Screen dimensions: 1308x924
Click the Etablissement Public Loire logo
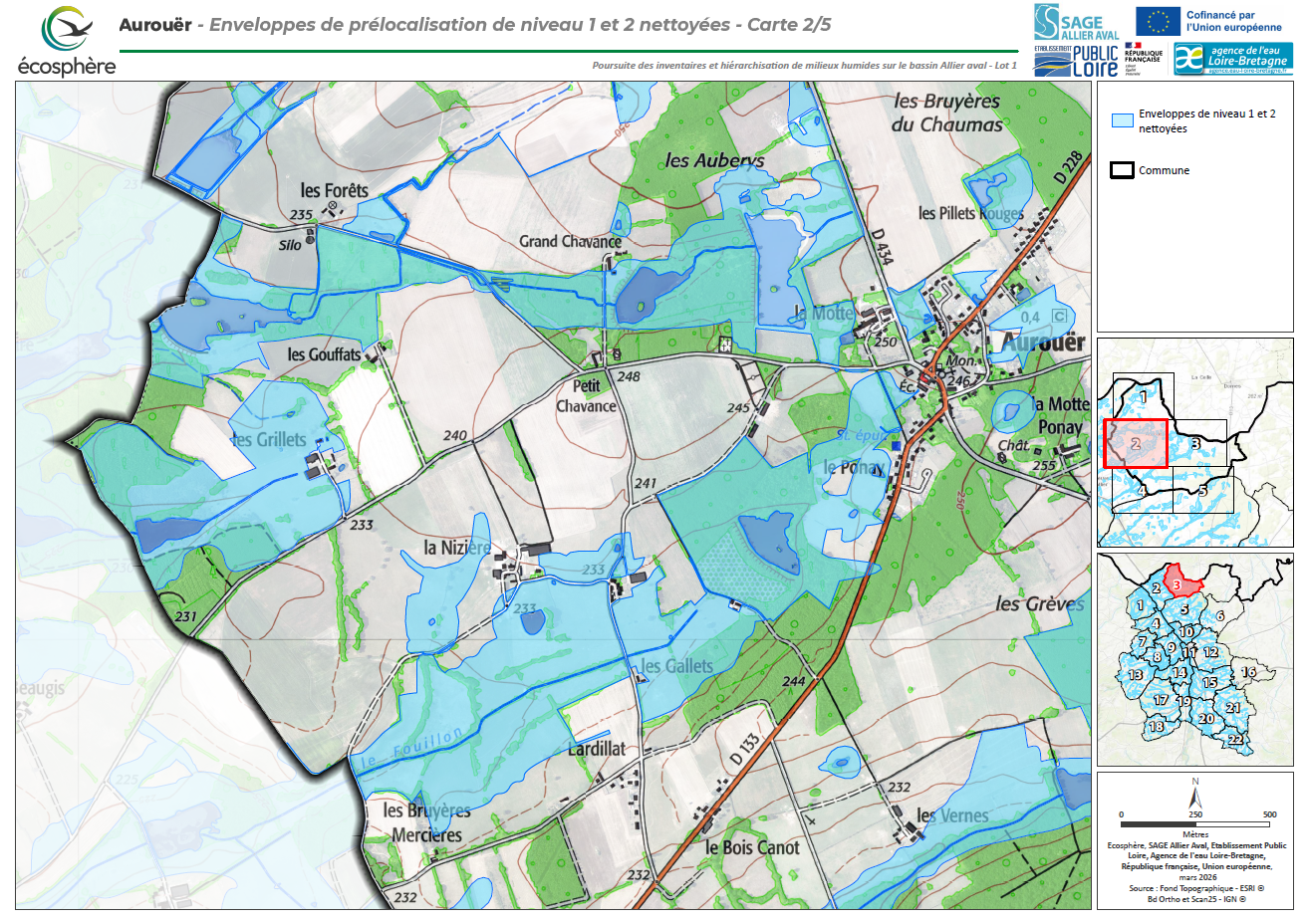1076,61
